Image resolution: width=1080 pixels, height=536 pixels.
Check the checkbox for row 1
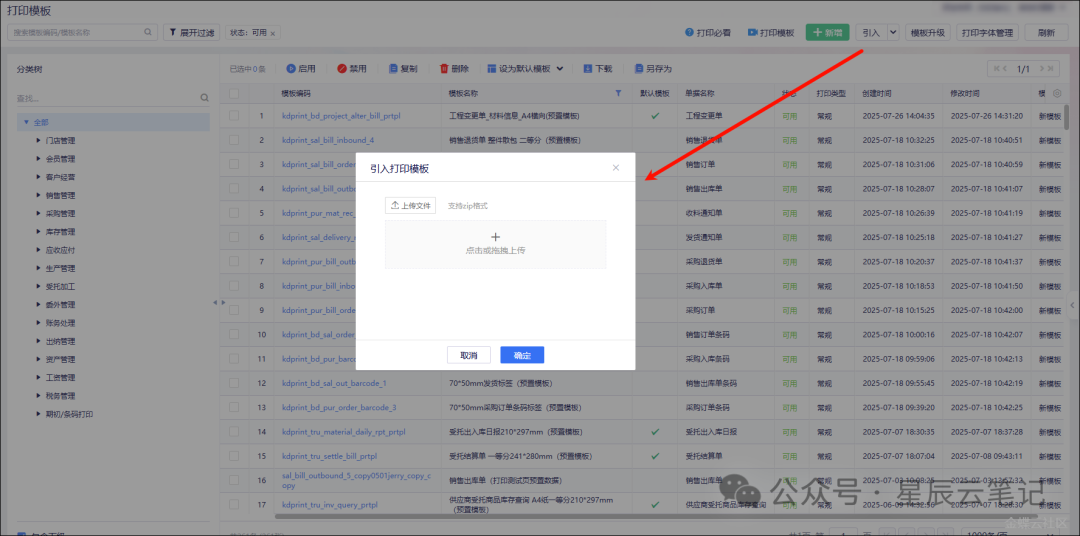(x=234, y=116)
